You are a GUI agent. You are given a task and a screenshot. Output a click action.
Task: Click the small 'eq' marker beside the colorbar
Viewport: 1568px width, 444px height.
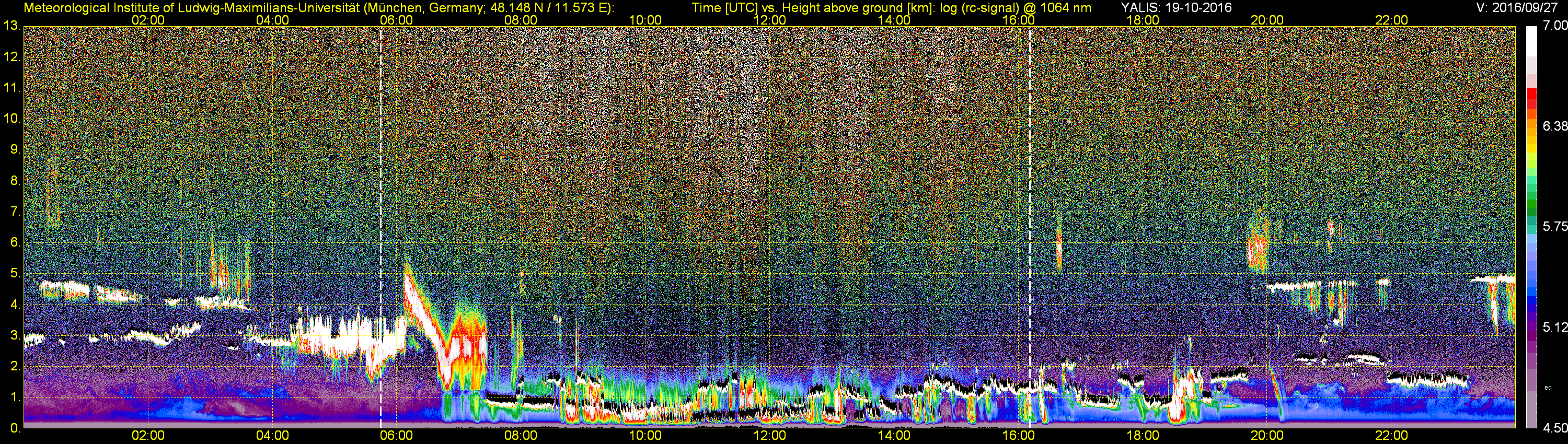1549,387
